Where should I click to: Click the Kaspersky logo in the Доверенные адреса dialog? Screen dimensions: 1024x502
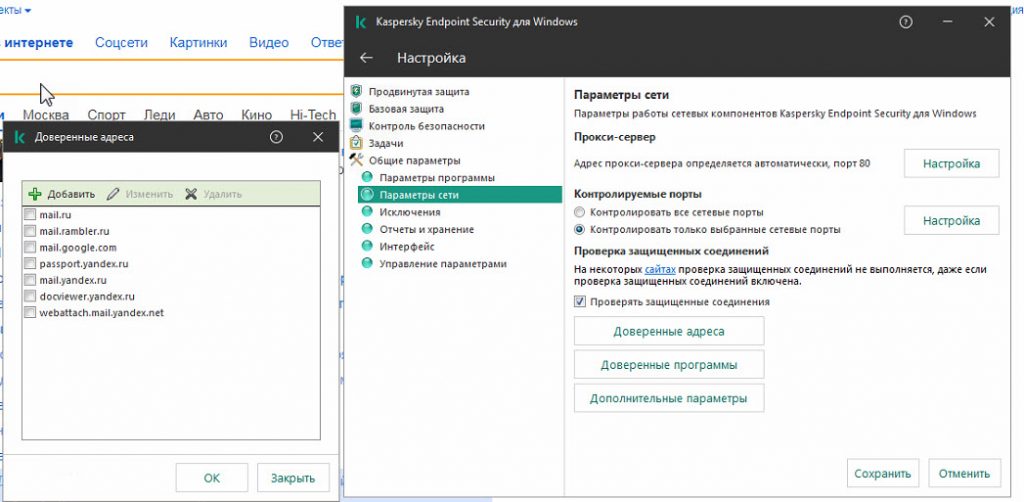20,137
